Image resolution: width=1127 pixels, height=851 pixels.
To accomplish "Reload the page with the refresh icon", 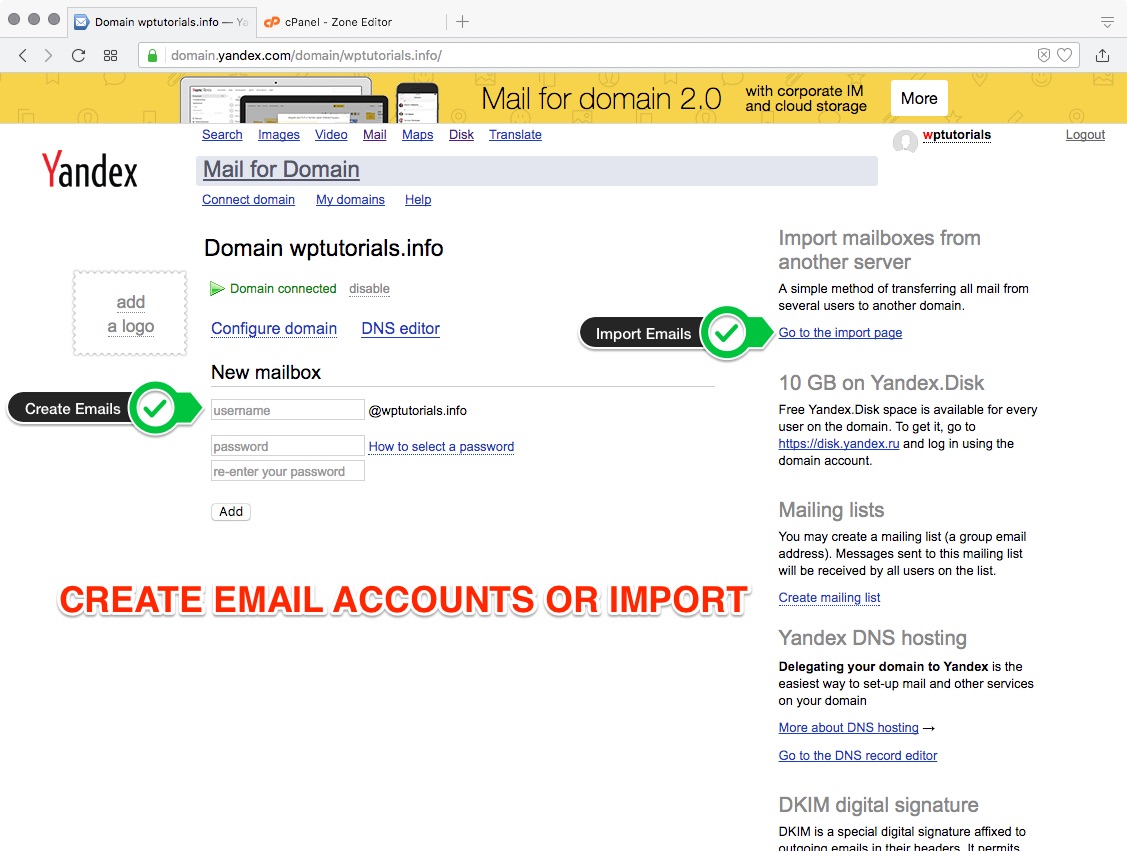I will pos(78,55).
